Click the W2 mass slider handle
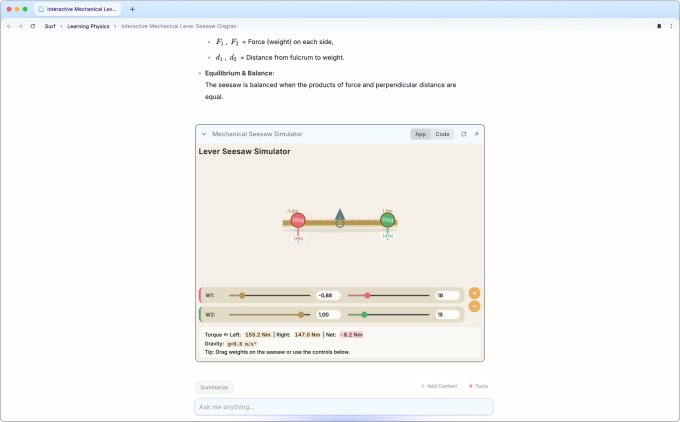Image resolution: width=680 pixels, height=422 pixels. [x=365, y=315]
